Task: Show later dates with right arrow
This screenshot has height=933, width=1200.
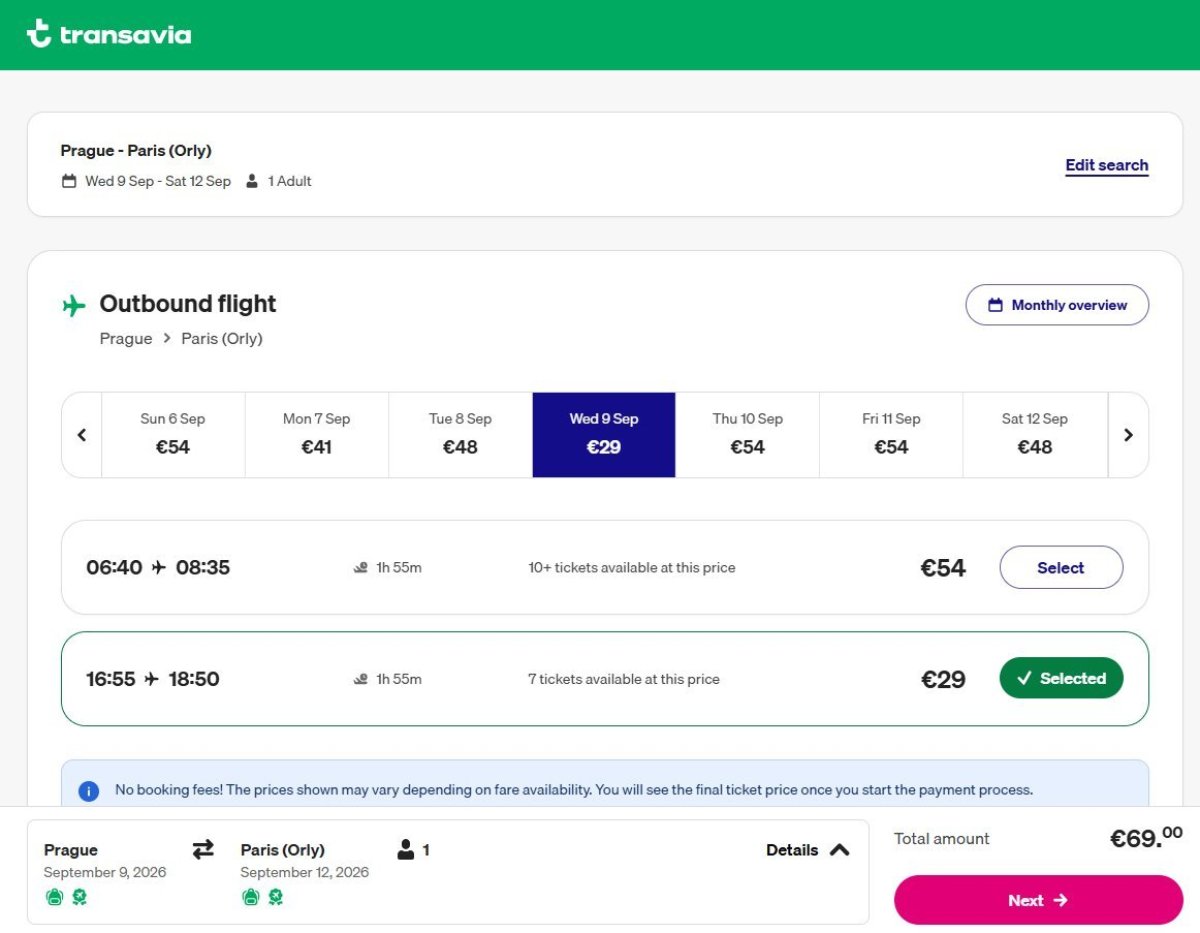Action: click(x=1128, y=435)
